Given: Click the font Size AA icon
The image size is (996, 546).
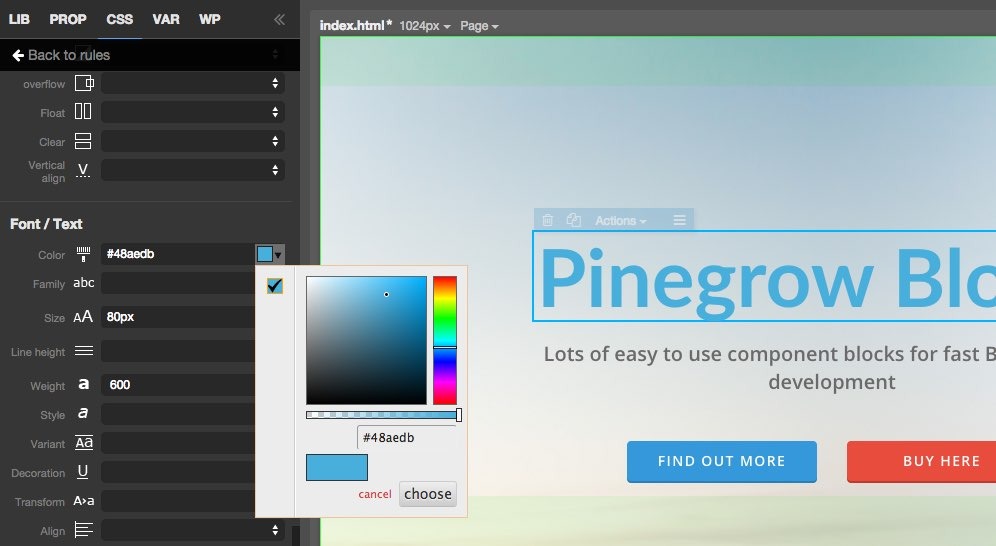Looking at the screenshot, I should tap(83, 317).
